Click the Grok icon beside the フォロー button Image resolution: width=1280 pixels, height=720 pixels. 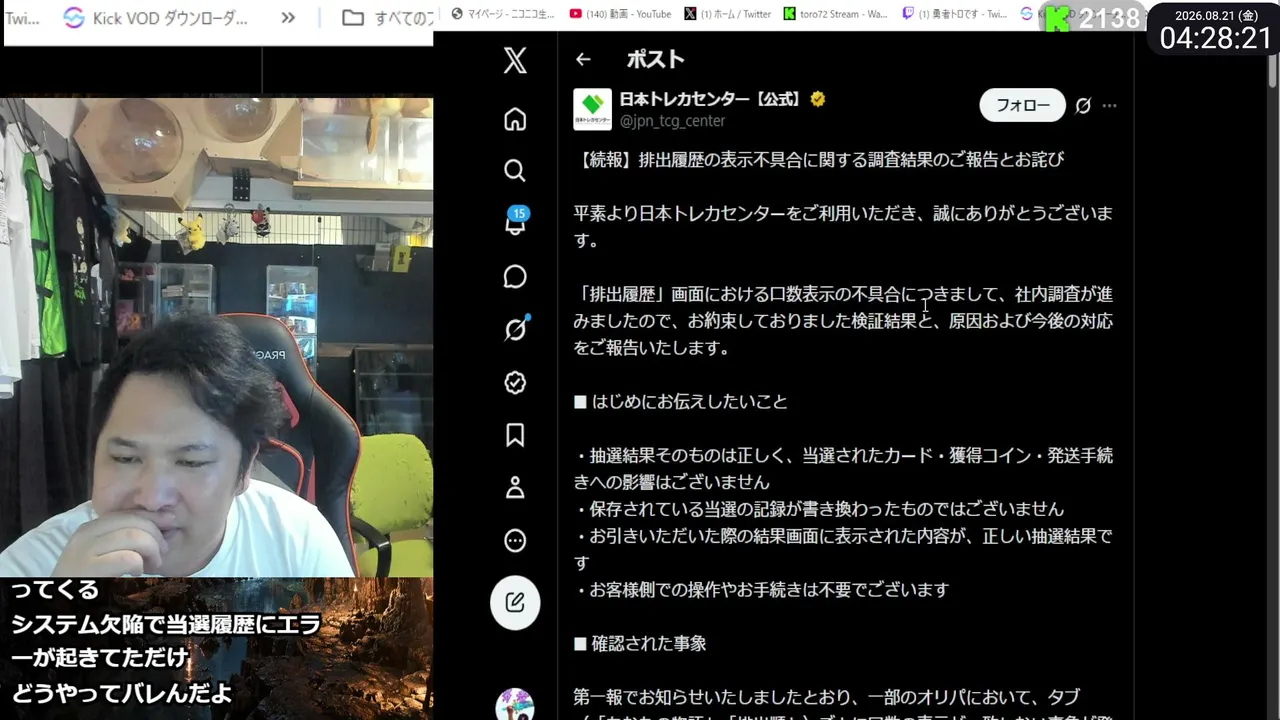pyautogui.click(x=1083, y=106)
